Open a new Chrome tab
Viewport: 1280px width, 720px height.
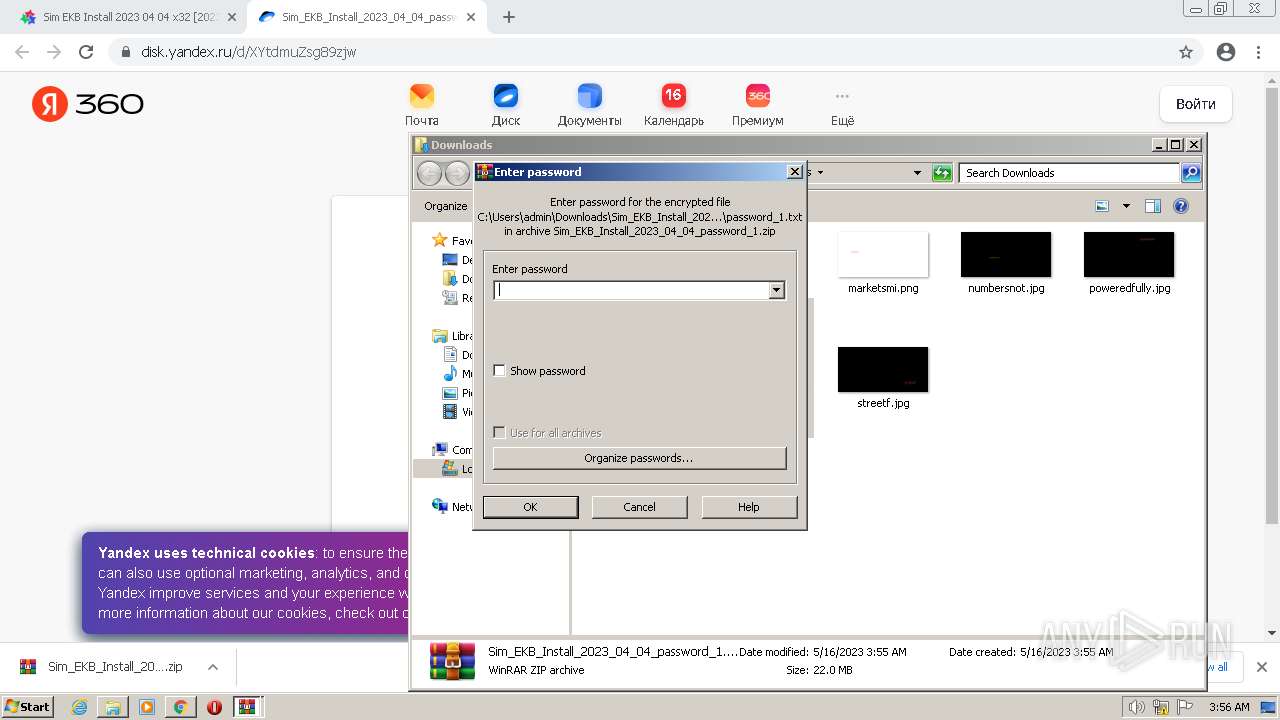click(x=509, y=17)
